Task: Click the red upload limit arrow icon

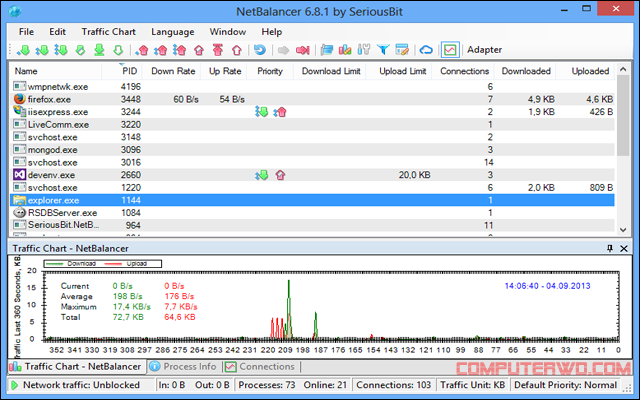Action: (x=199, y=50)
